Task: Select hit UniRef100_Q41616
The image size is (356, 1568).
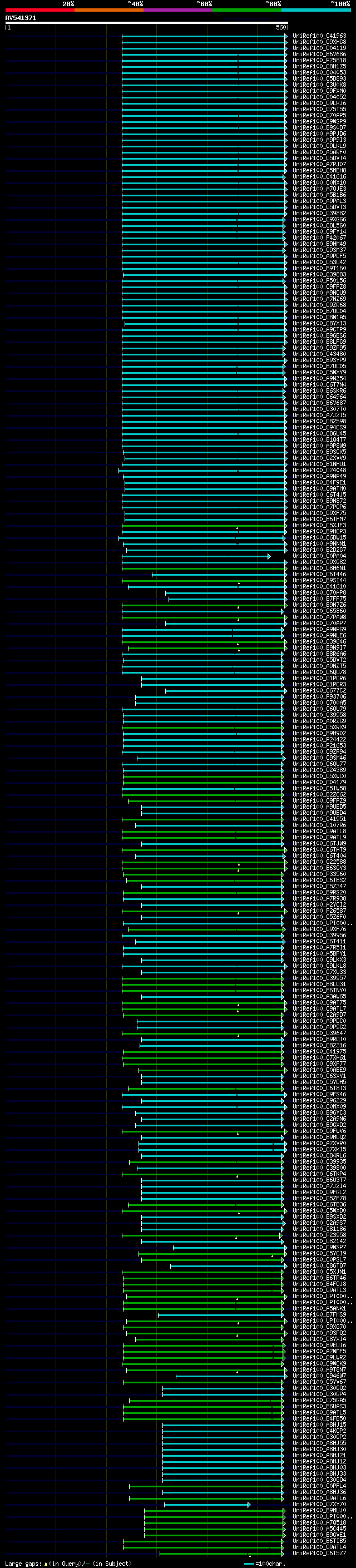Action: point(319,176)
